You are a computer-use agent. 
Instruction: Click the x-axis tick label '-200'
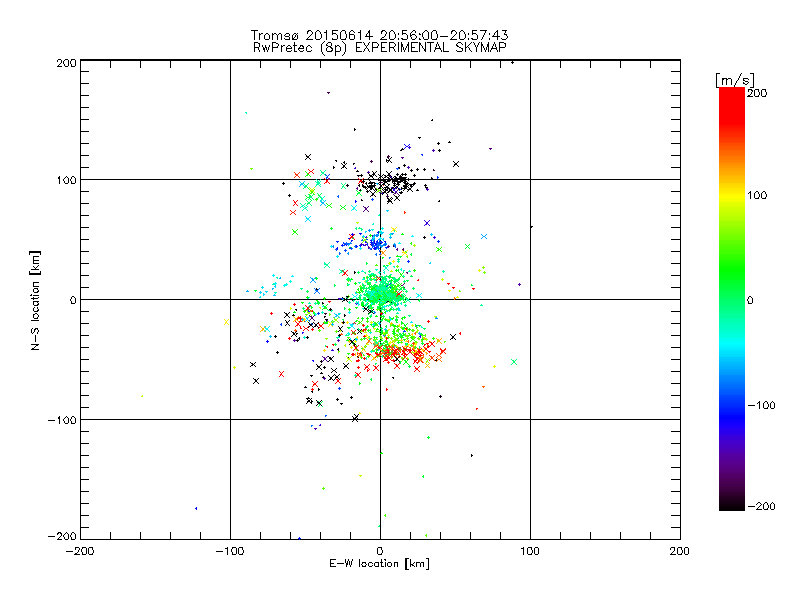pyautogui.click(x=80, y=552)
